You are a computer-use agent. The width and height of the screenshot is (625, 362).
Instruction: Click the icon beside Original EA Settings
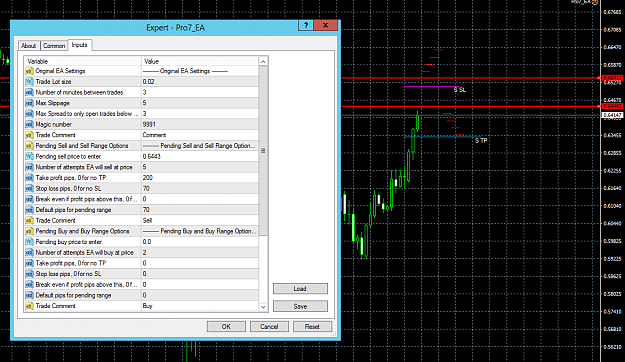coord(29,71)
